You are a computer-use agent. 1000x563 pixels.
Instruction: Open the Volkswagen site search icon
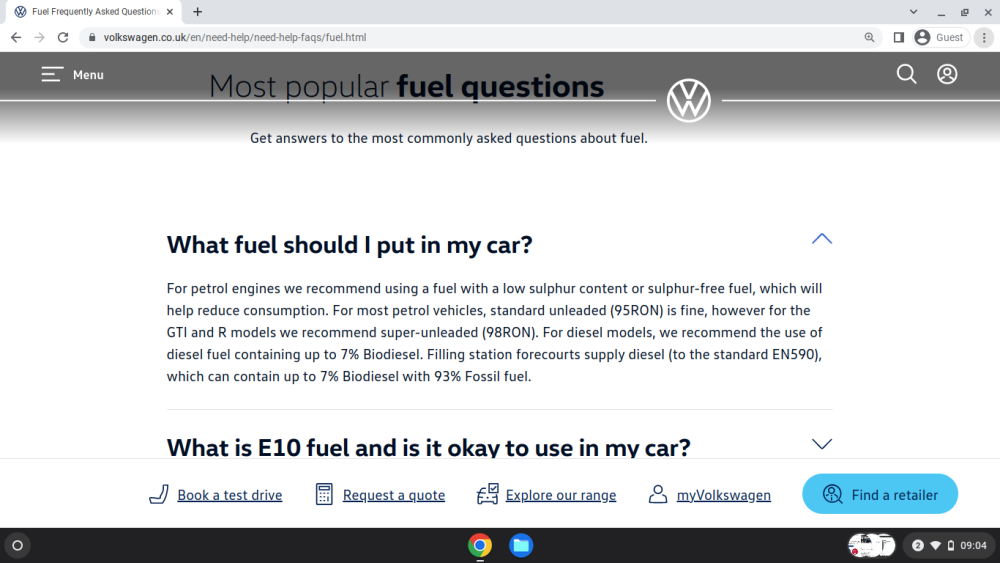tap(906, 74)
